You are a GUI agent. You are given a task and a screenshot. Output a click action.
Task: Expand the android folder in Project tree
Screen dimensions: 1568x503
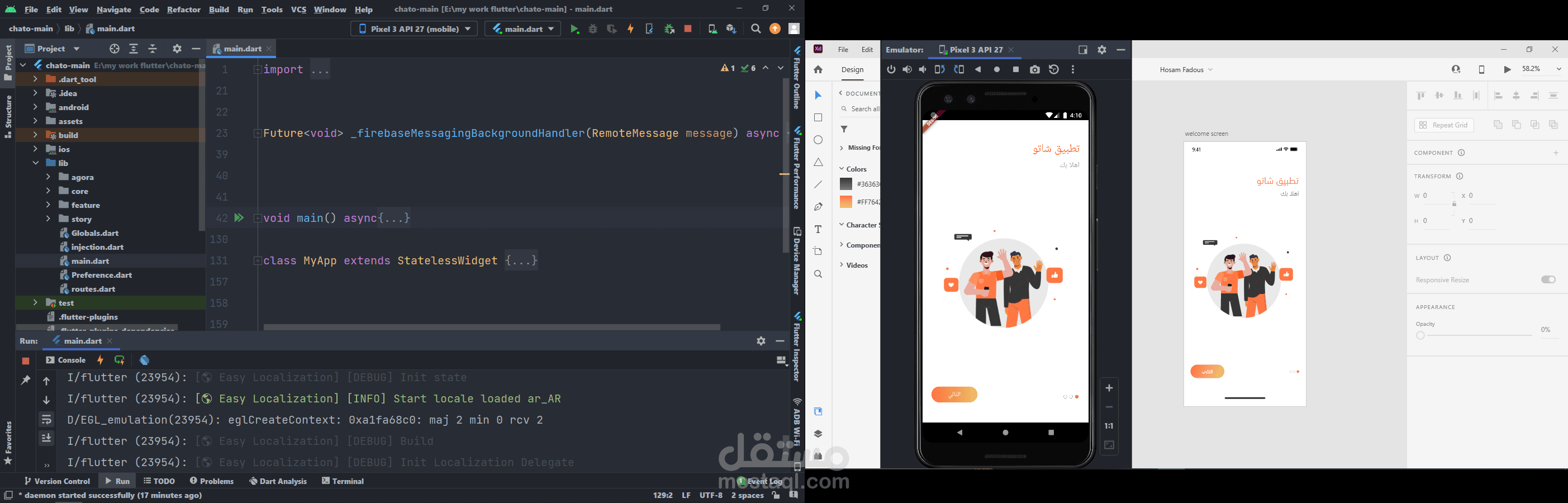coord(35,107)
